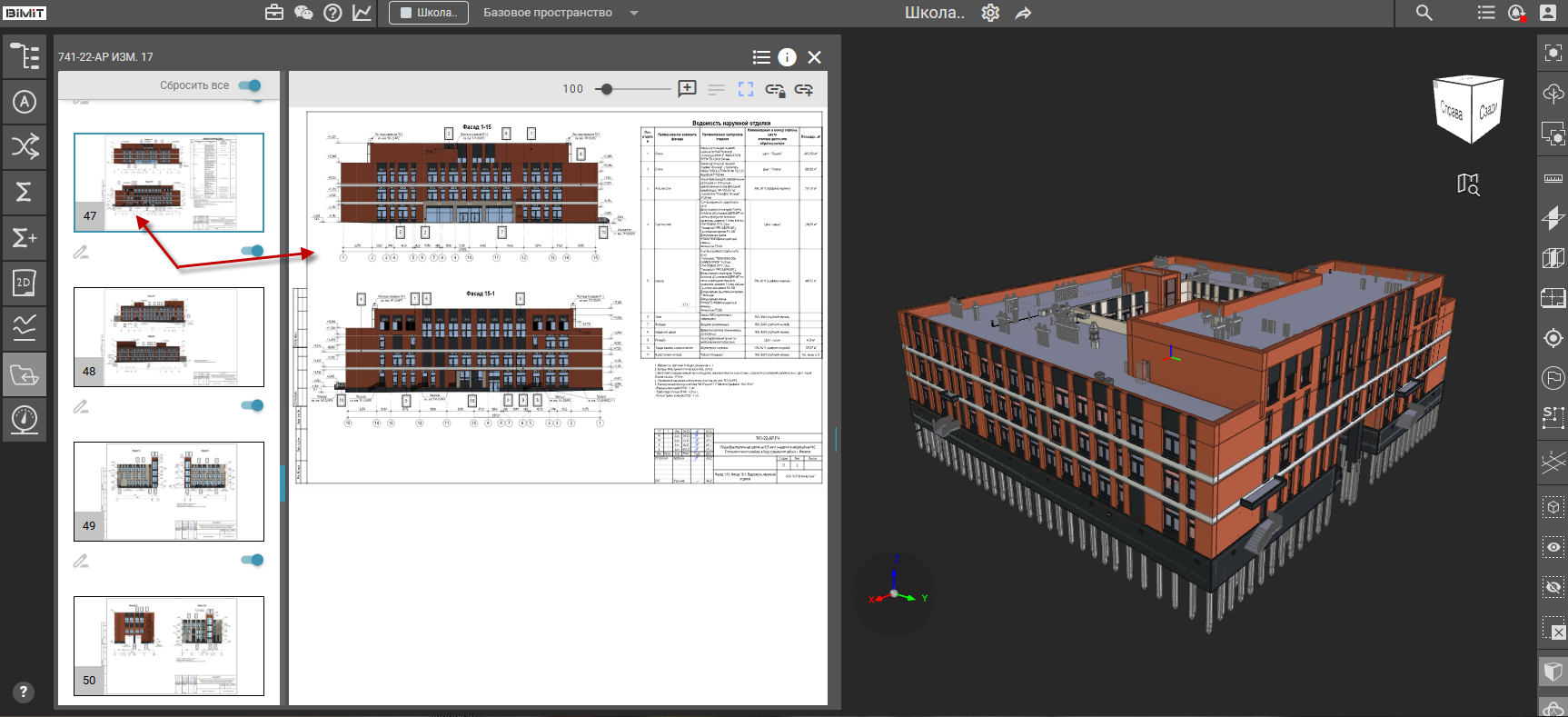Select sheet 49 thumbnail
The height and width of the screenshot is (717, 1568).
point(169,492)
